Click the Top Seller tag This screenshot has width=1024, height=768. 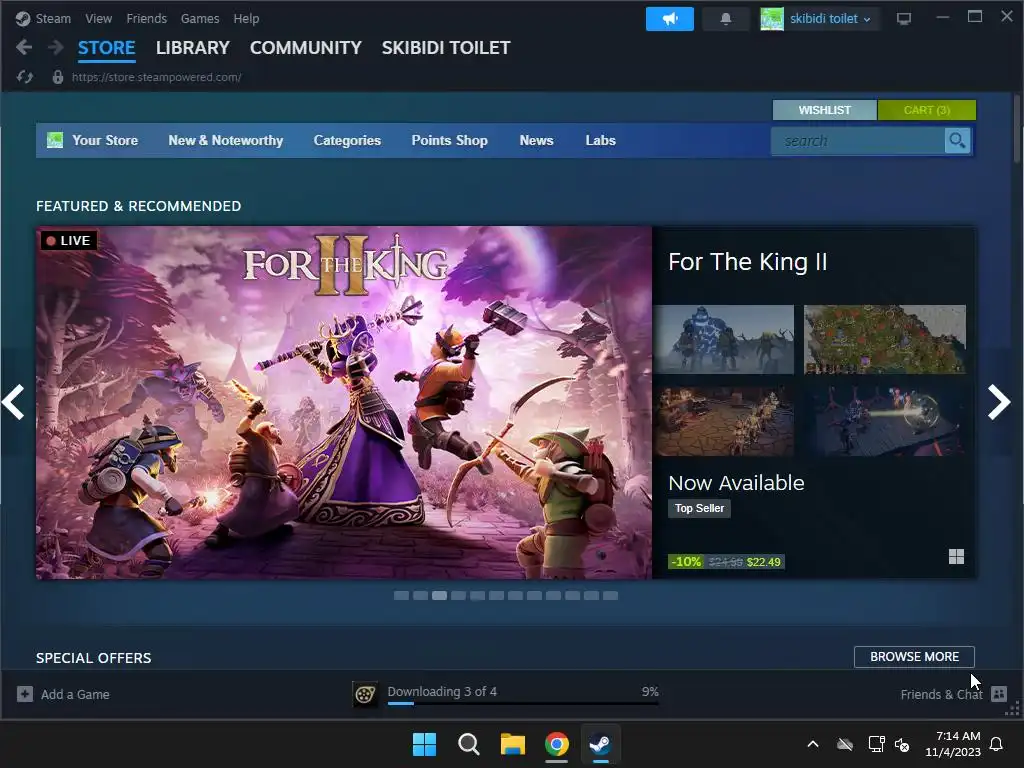699,508
